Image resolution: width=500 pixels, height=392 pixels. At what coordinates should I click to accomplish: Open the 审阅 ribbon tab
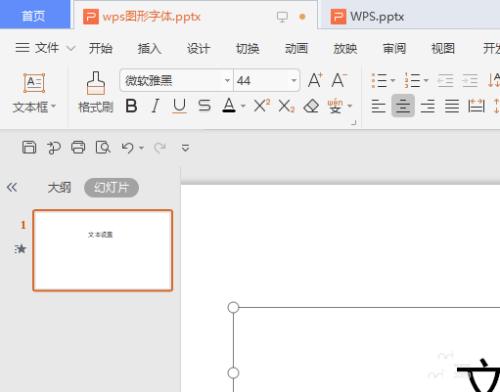pyautogui.click(x=394, y=49)
